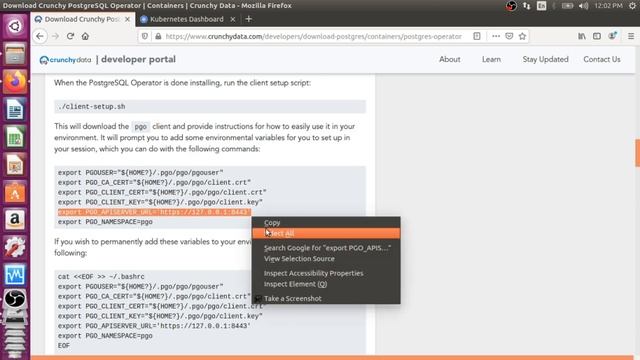Click the inline pgo code word
Screen dimensions: 640x360
click(x=140, y=127)
